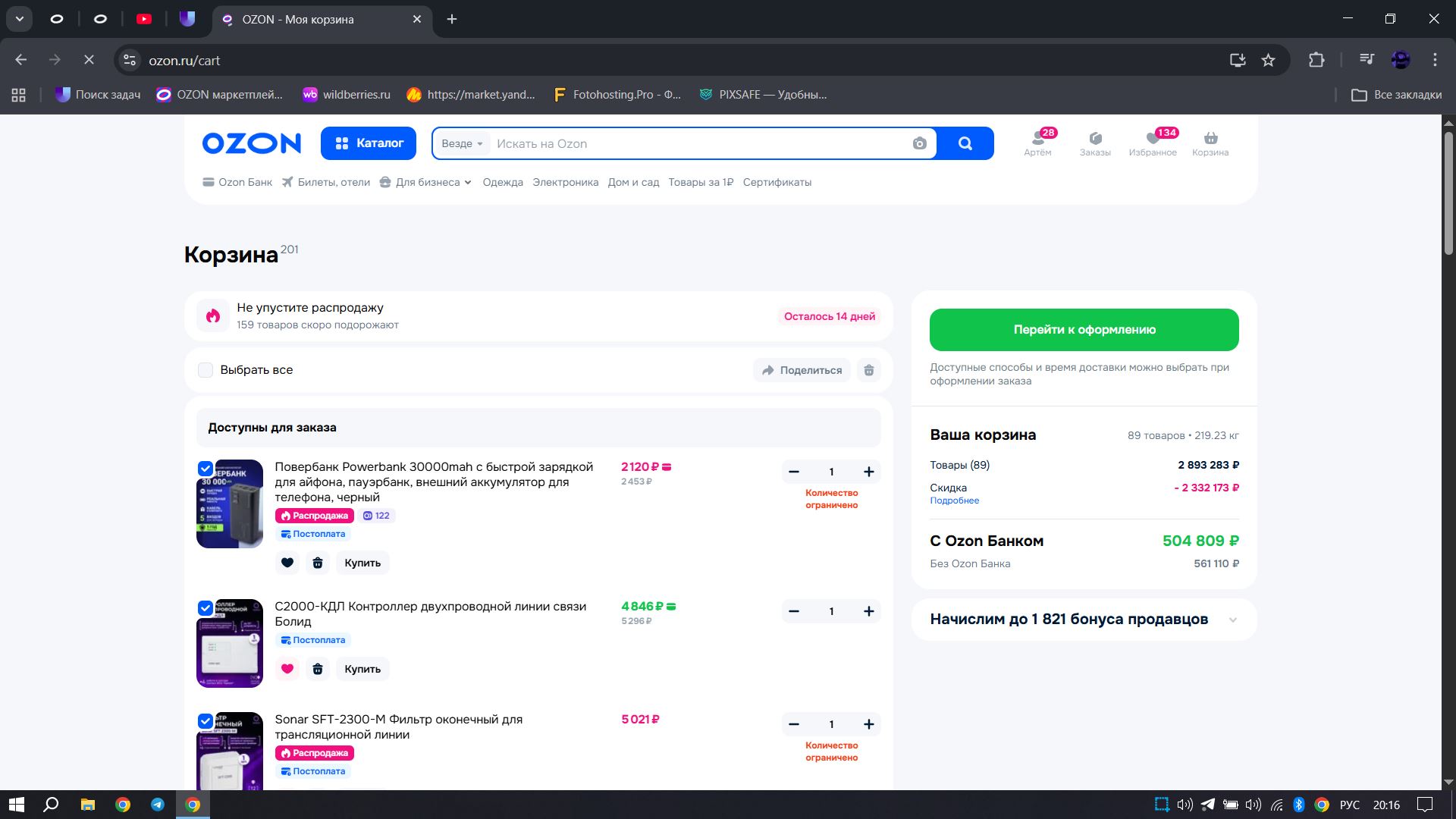Viewport: 1456px width, 819px height.
Task: Open Telegram from the Windows taskbar
Action: pyautogui.click(x=158, y=805)
